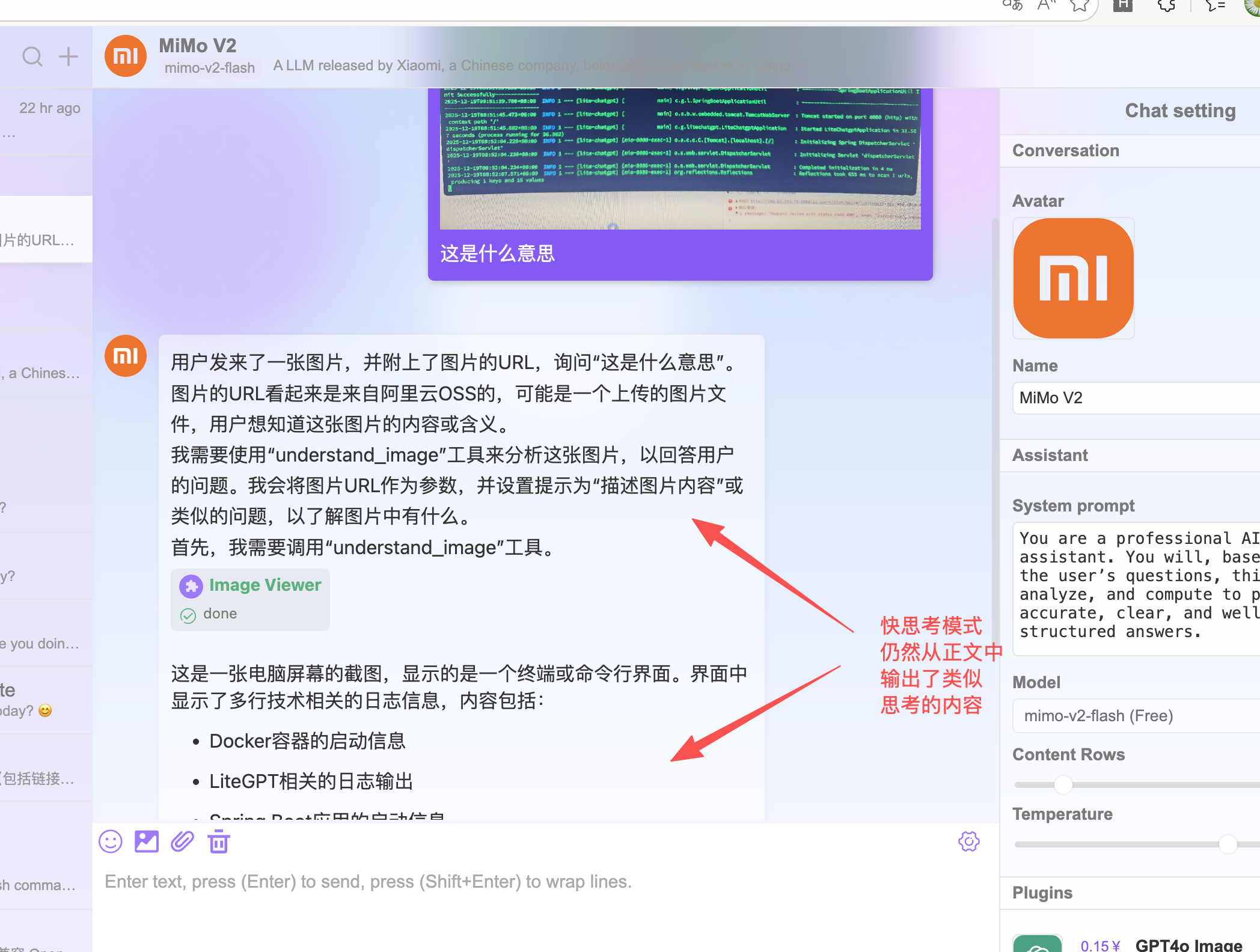The width and height of the screenshot is (1260, 952).
Task: Click the done status under Image Viewer
Action: click(220, 614)
